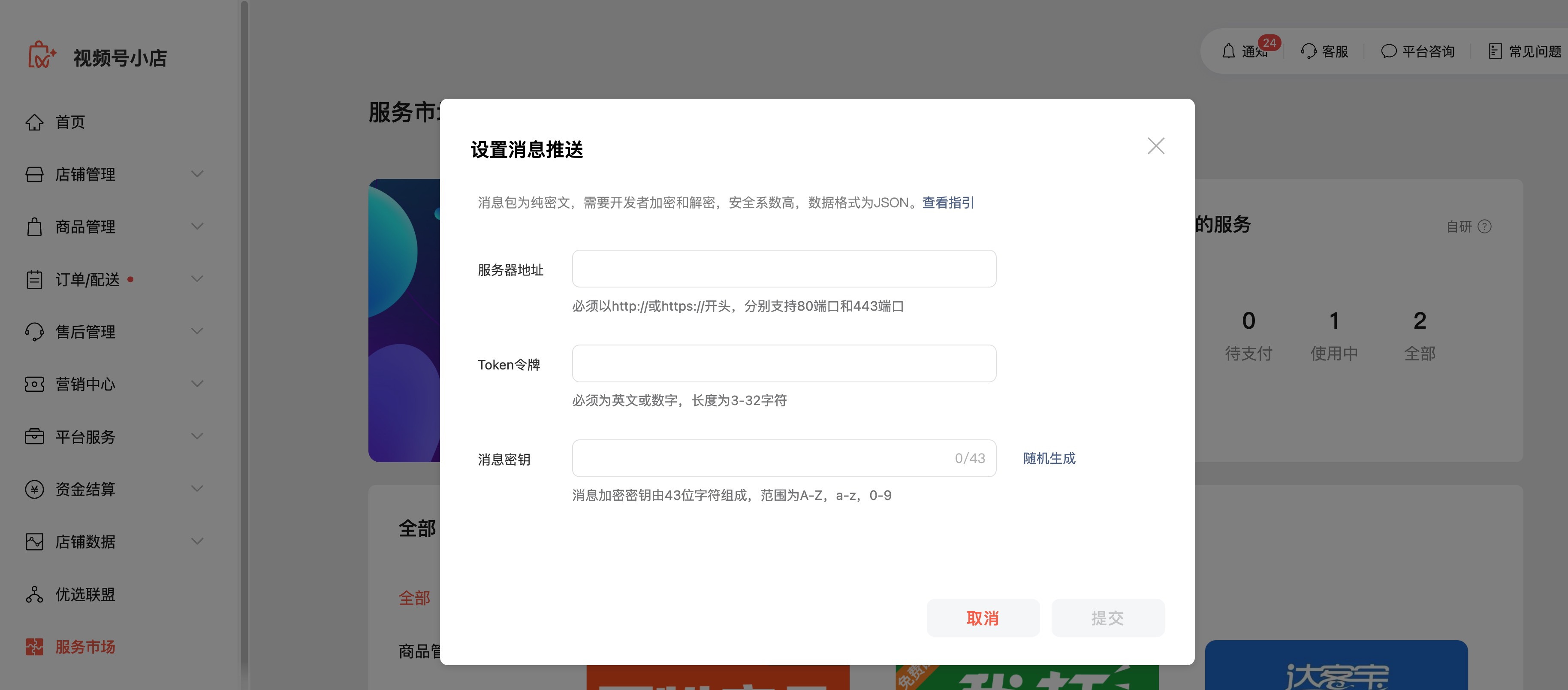1568x690 pixels.
Task: Click the notification bell icon
Action: (1228, 51)
